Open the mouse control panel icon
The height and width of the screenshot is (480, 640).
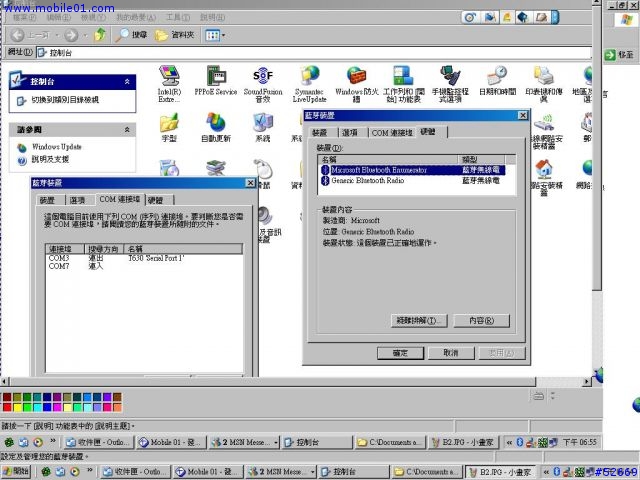pyautogui.click(x=263, y=168)
